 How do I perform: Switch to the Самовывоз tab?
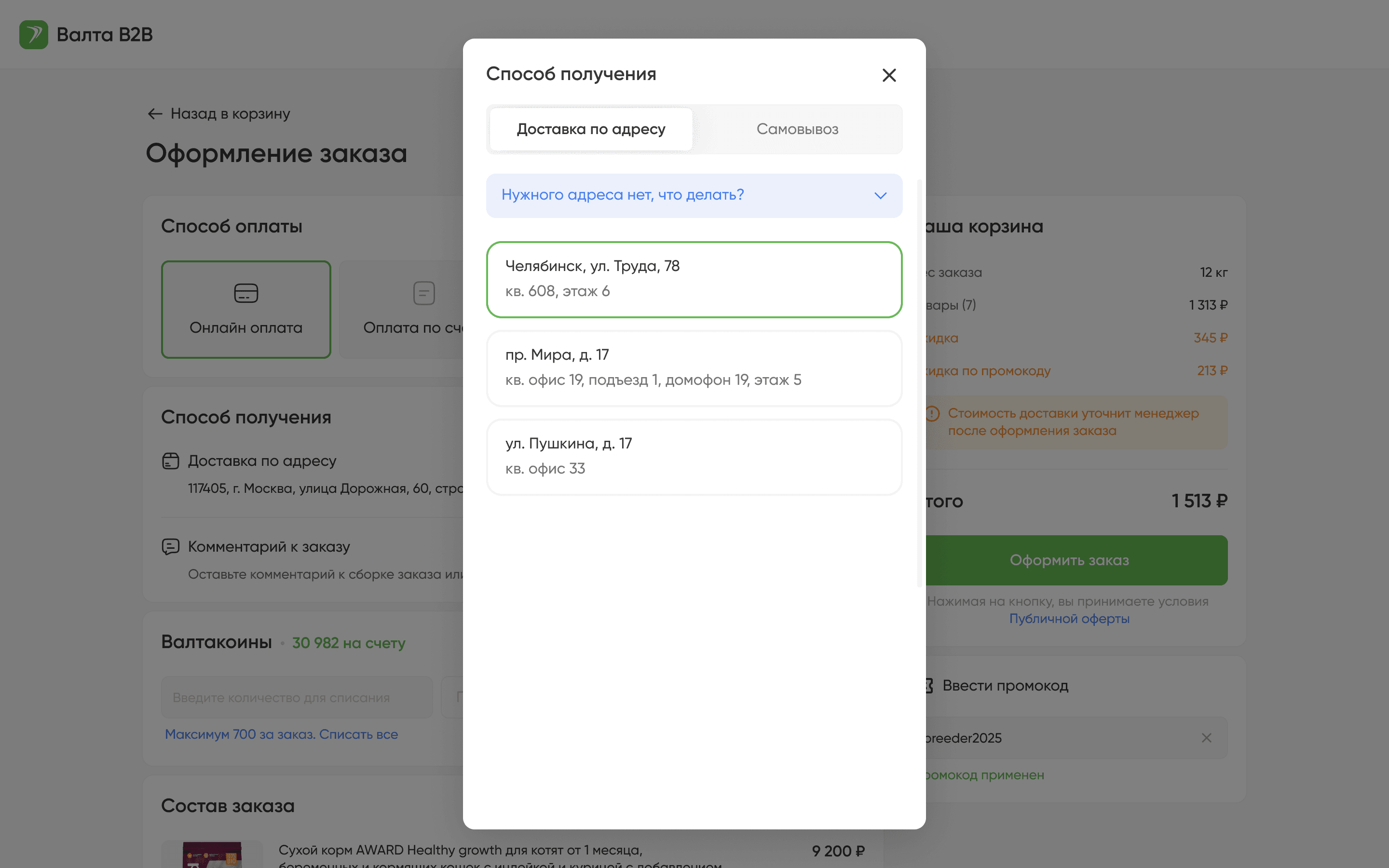click(797, 129)
